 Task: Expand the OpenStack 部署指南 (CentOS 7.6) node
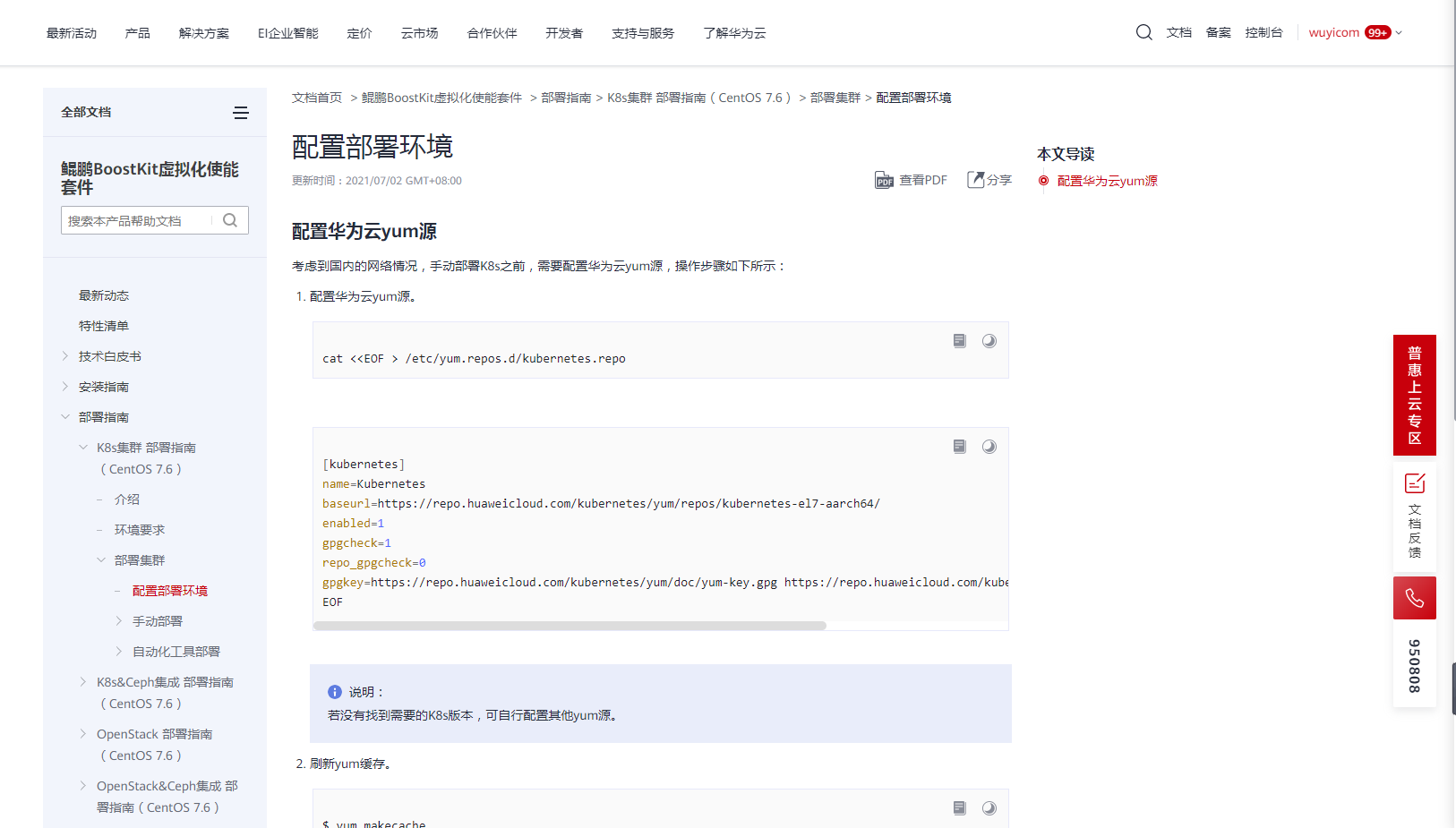[x=83, y=734]
